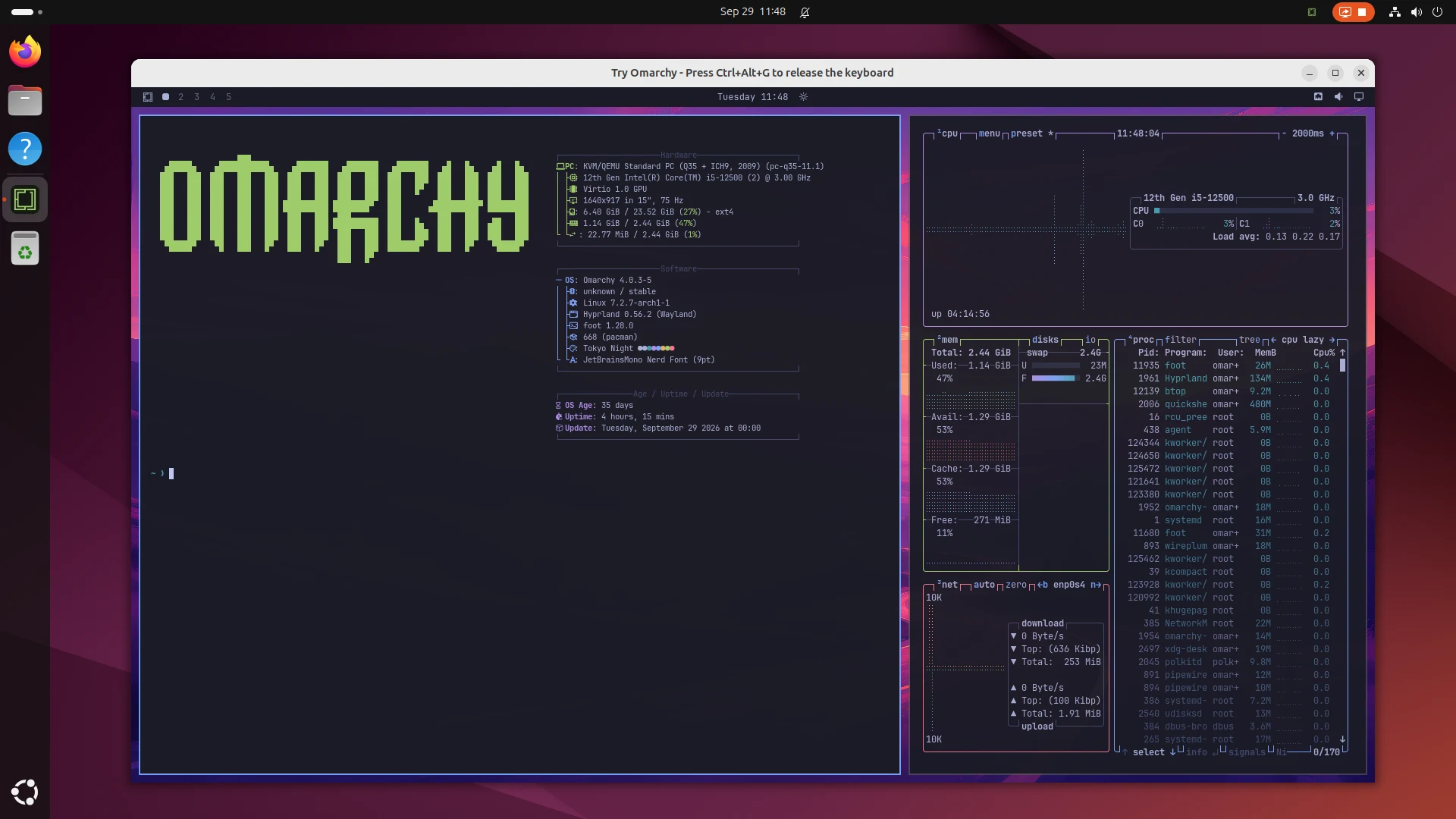Select the btop process row

click(x=1230, y=391)
